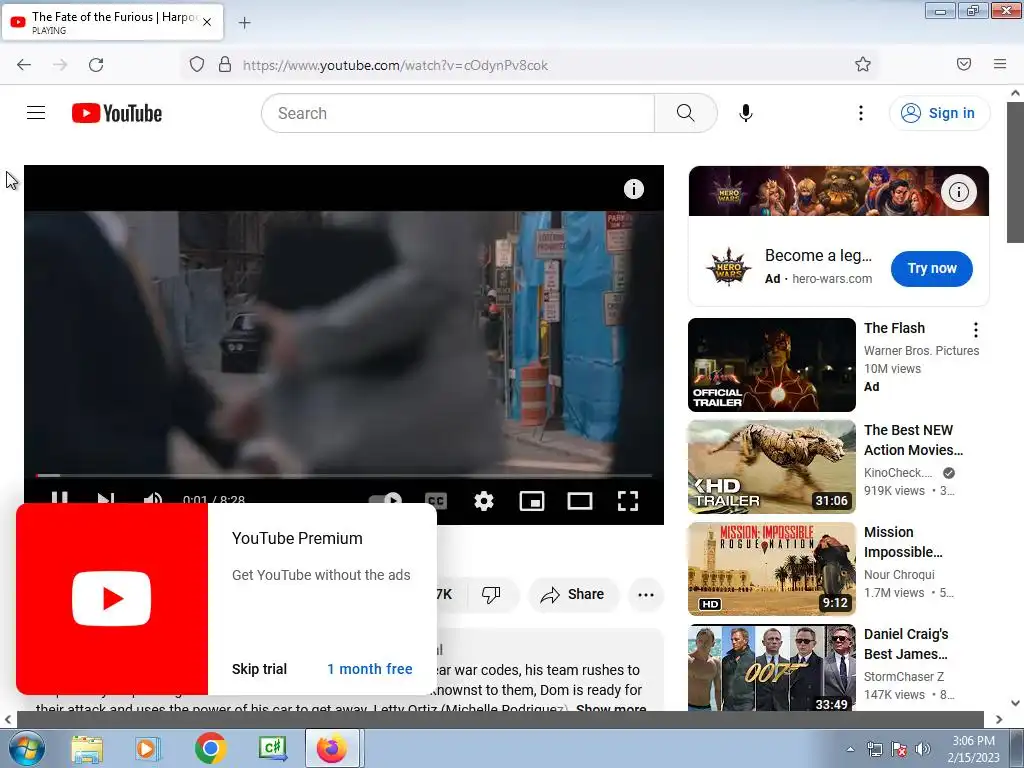Open The Best NEW Action Movies thumbnail
The image size is (1024, 768).
(772, 467)
